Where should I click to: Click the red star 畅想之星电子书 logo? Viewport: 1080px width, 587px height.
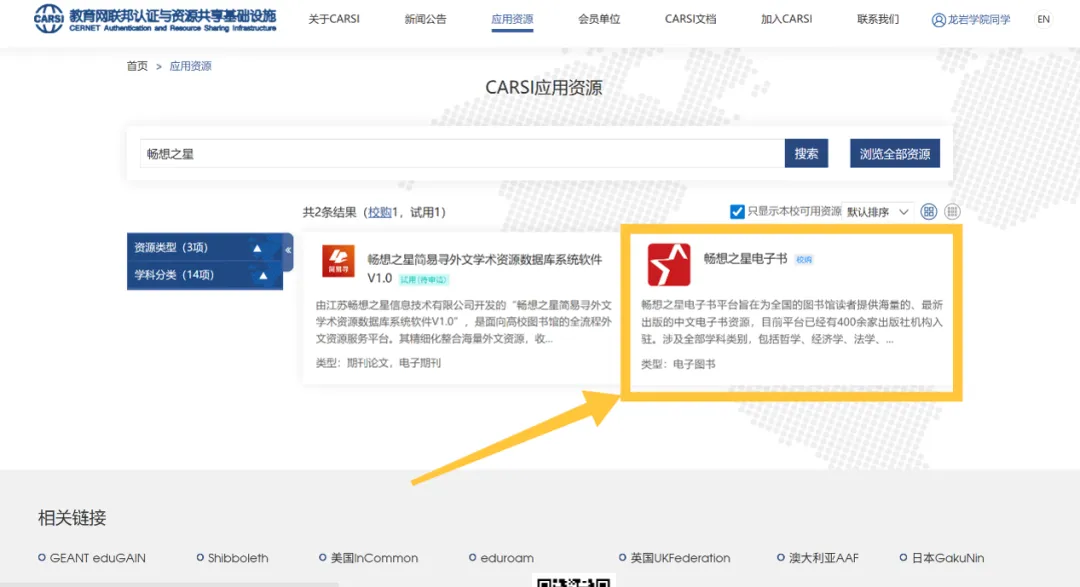point(669,265)
